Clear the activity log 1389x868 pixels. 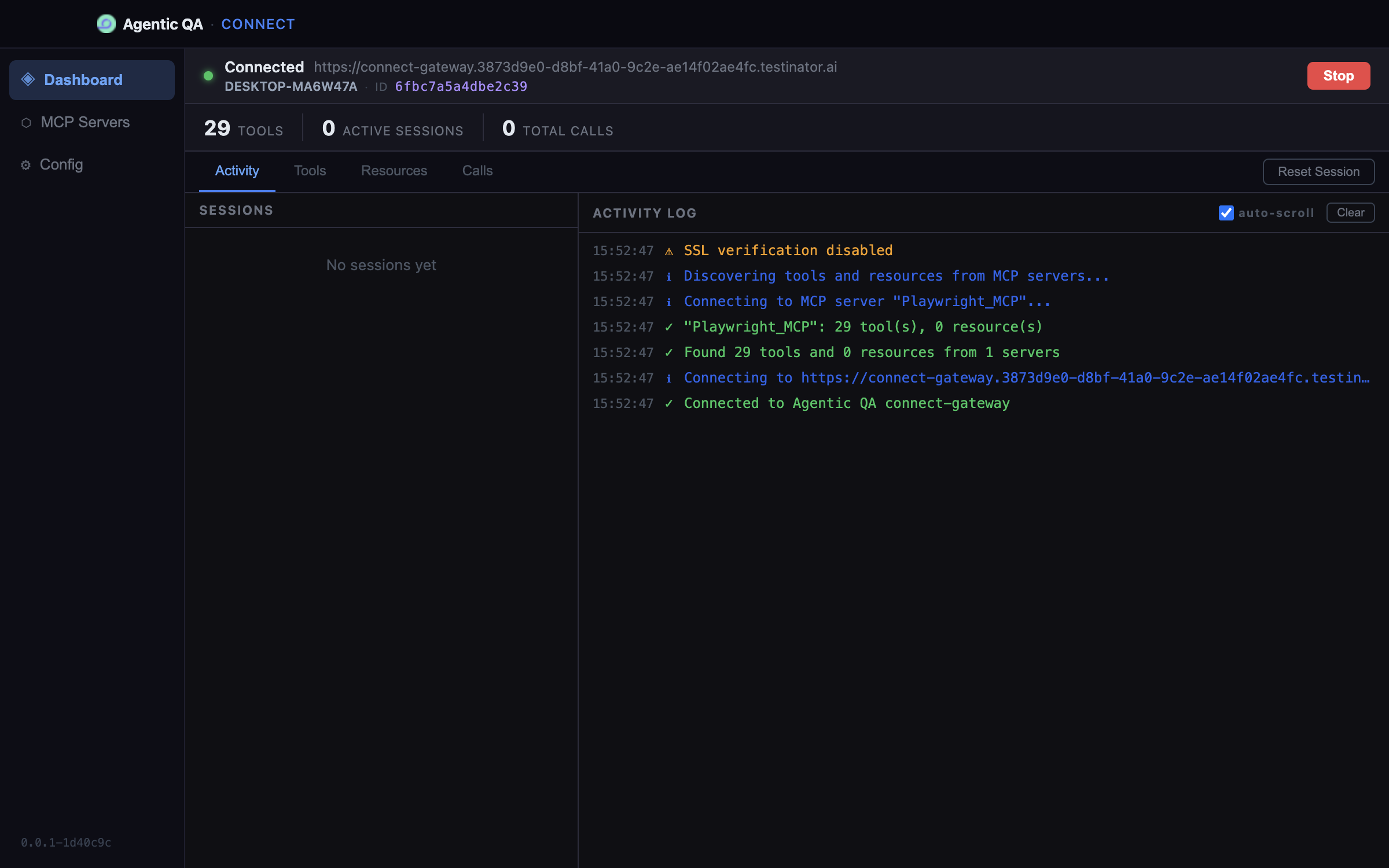click(x=1350, y=213)
